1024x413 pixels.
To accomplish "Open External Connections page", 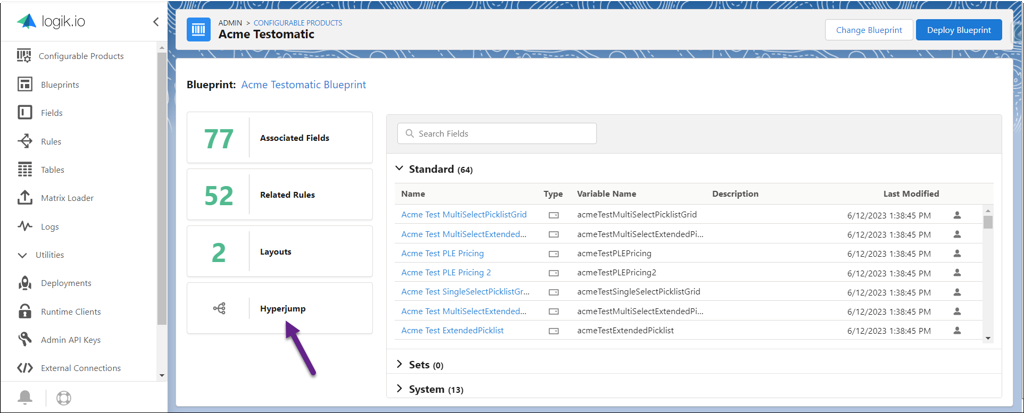I will [x=80, y=368].
